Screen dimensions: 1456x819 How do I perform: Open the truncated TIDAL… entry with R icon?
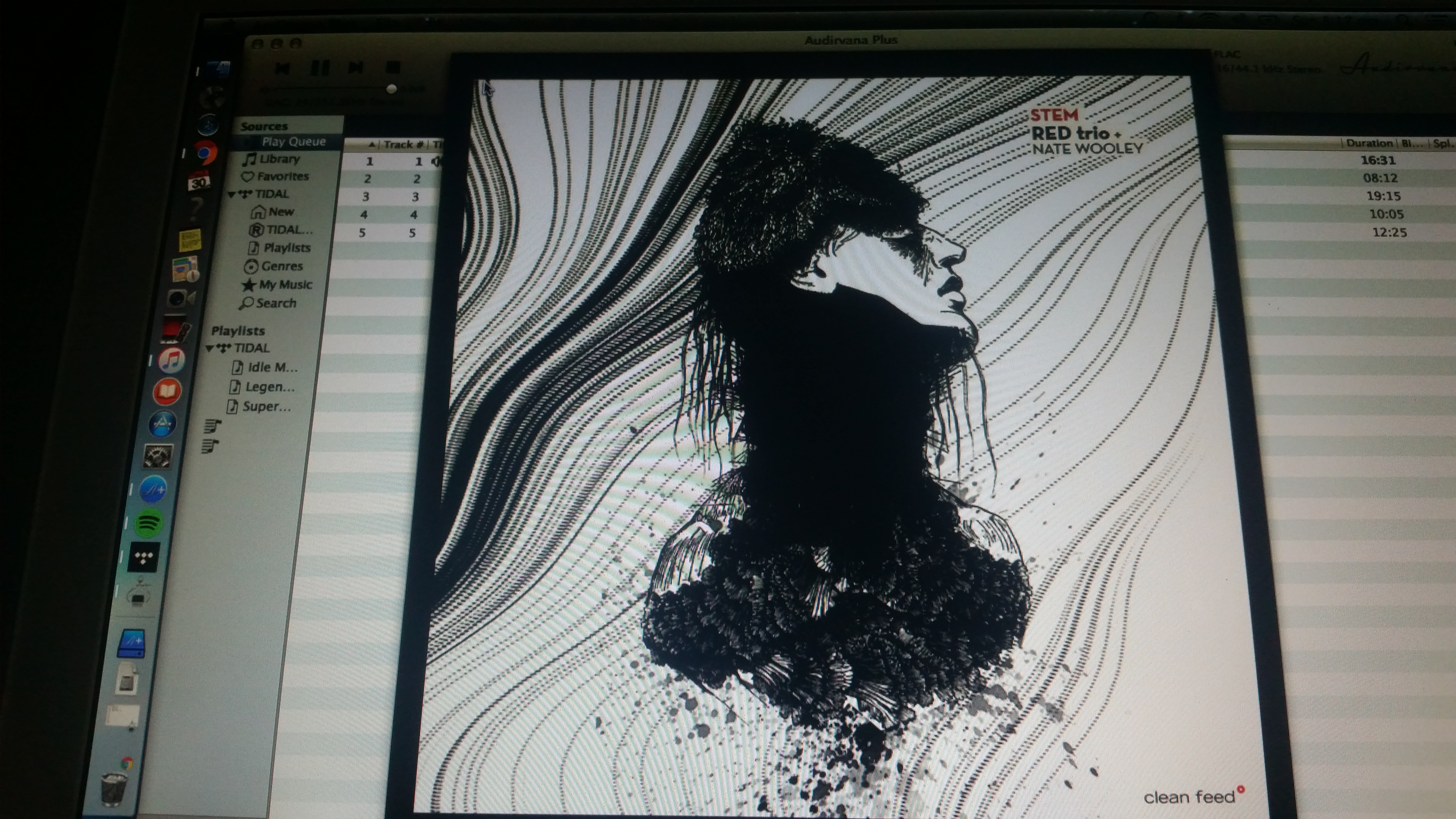point(281,230)
